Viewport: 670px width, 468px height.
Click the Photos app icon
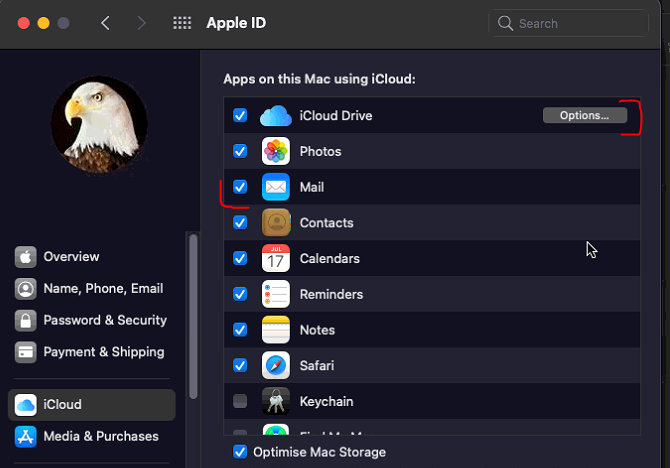(x=276, y=151)
